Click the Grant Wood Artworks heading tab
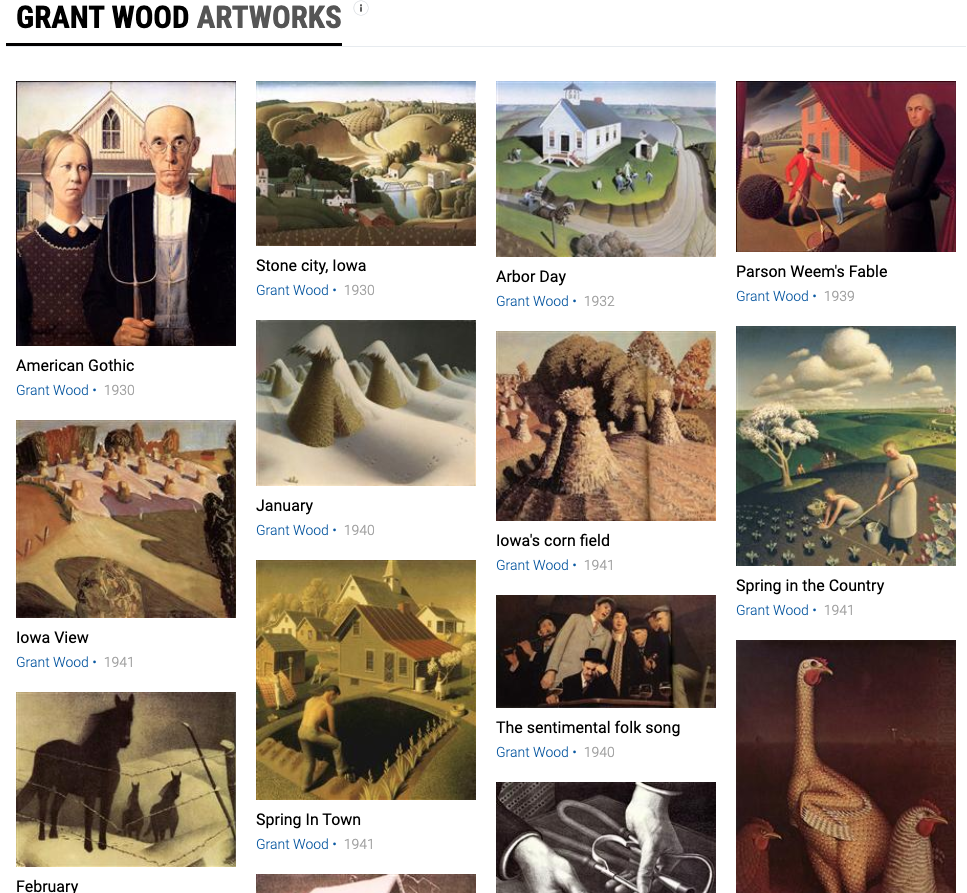The image size is (967, 893). 178,19
